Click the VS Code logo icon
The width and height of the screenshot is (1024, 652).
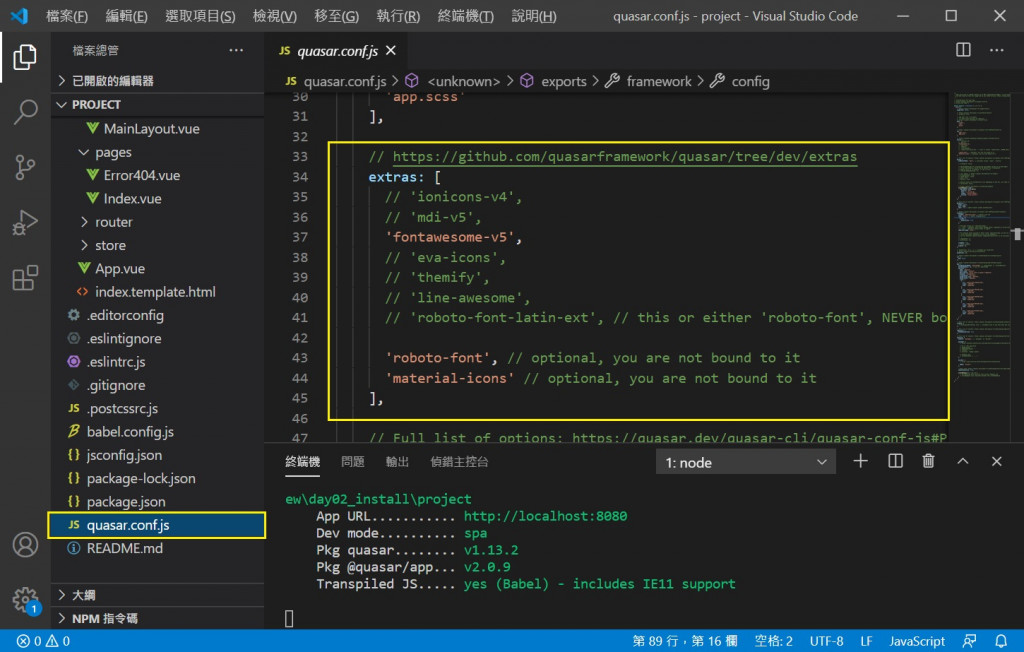[x=19, y=16]
